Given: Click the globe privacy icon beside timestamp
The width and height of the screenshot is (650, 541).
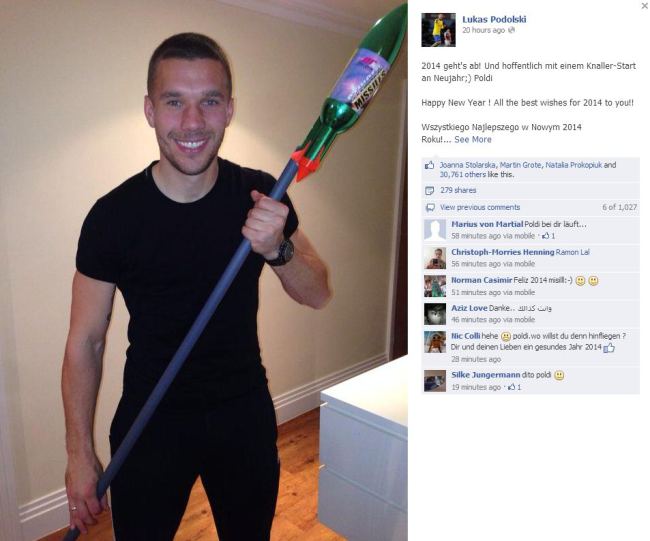Looking at the screenshot, I should point(512,30).
